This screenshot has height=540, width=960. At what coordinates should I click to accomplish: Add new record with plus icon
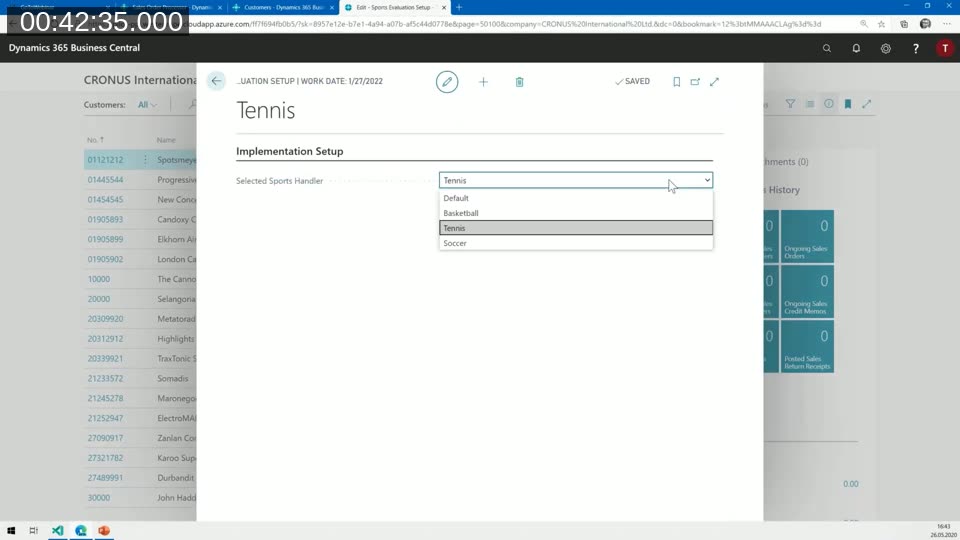point(483,82)
